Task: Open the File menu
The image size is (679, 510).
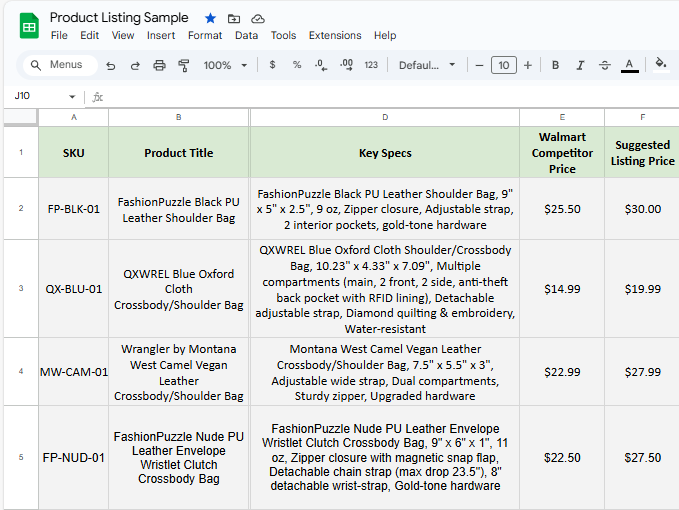Action: (59, 36)
